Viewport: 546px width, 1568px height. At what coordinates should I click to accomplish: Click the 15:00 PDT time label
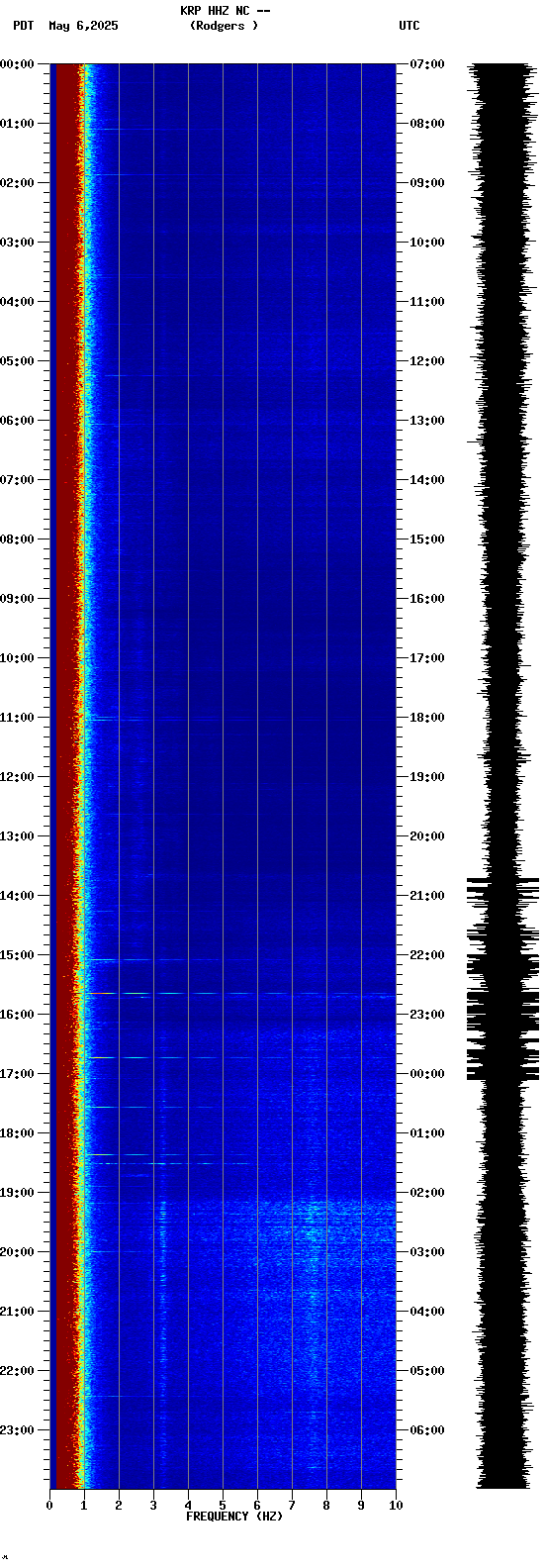[x=17, y=955]
